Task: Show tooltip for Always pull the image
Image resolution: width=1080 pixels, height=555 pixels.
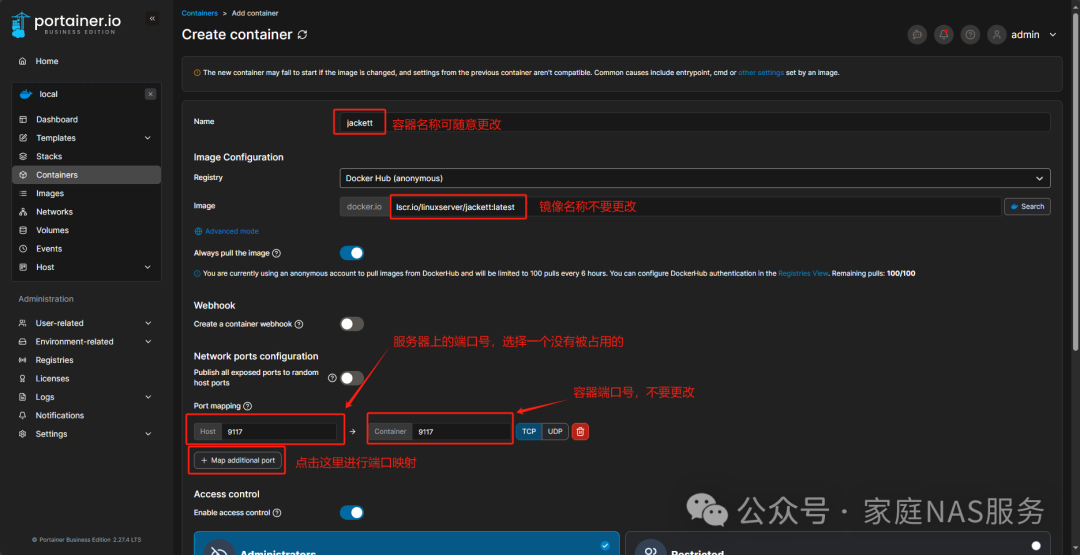Action: tap(276, 253)
